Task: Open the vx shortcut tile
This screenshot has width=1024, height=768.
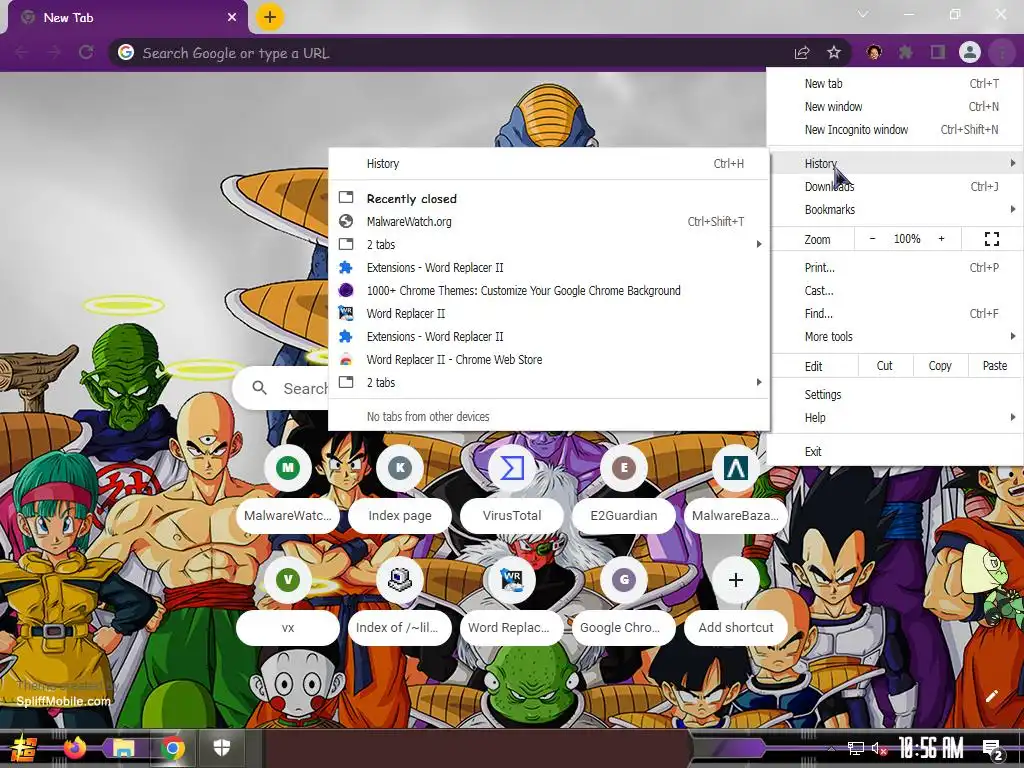Action: pyautogui.click(x=288, y=603)
